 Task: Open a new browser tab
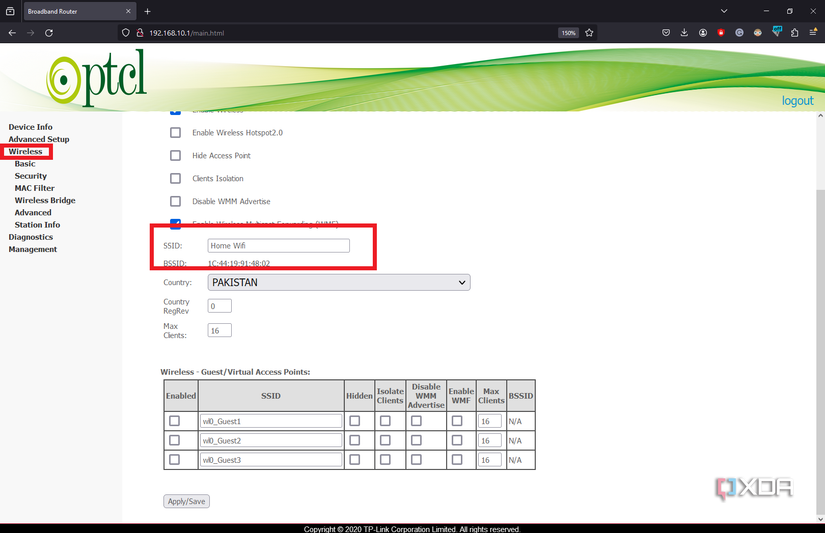(x=147, y=11)
